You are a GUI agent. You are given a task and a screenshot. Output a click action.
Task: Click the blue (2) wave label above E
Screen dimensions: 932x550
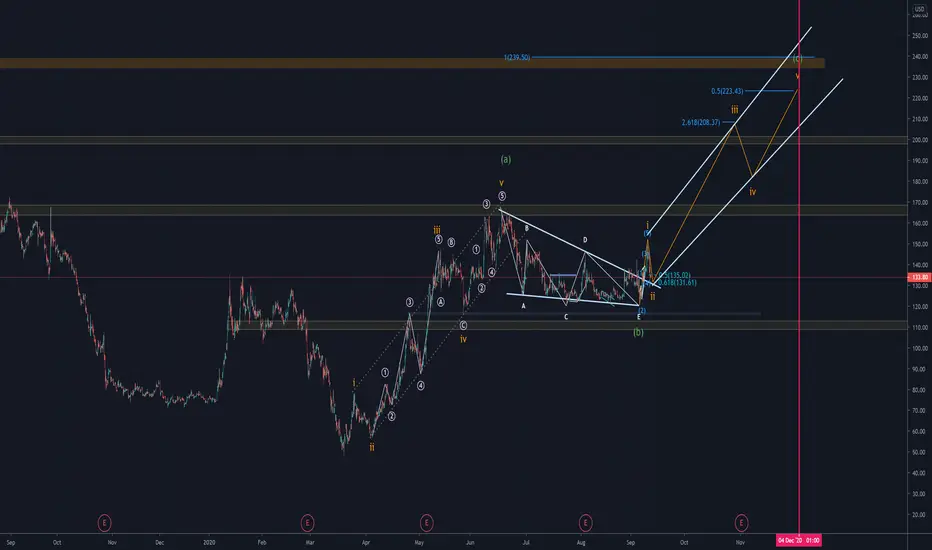click(642, 311)
